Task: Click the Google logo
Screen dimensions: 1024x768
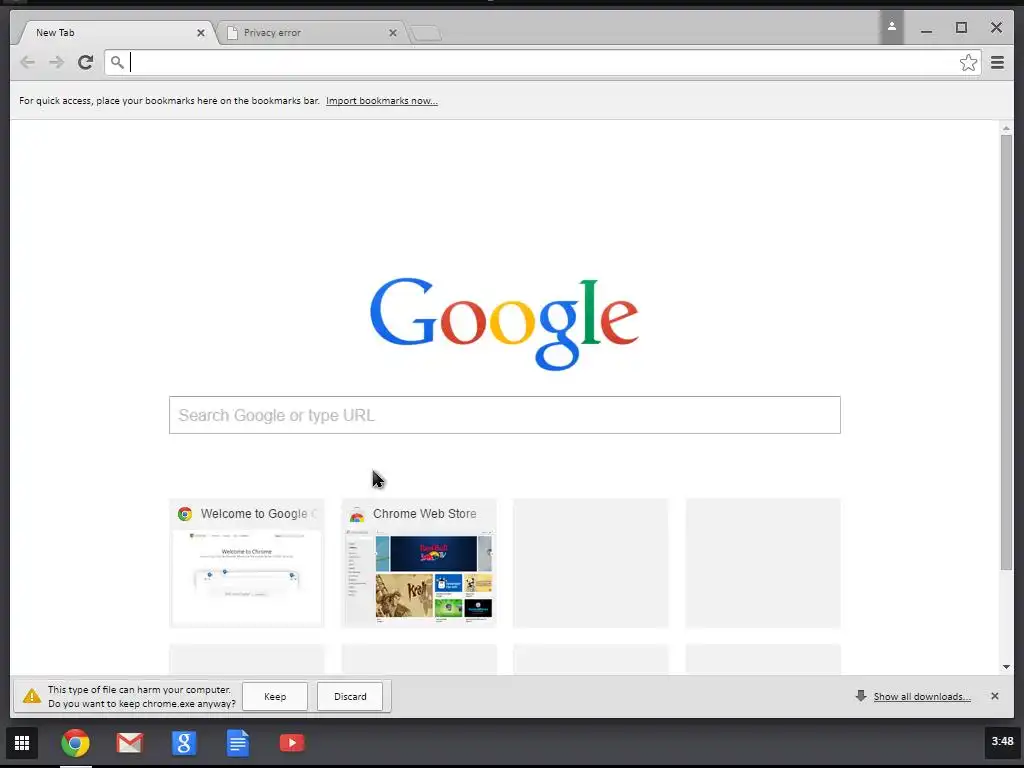Action: coord(504,324)
